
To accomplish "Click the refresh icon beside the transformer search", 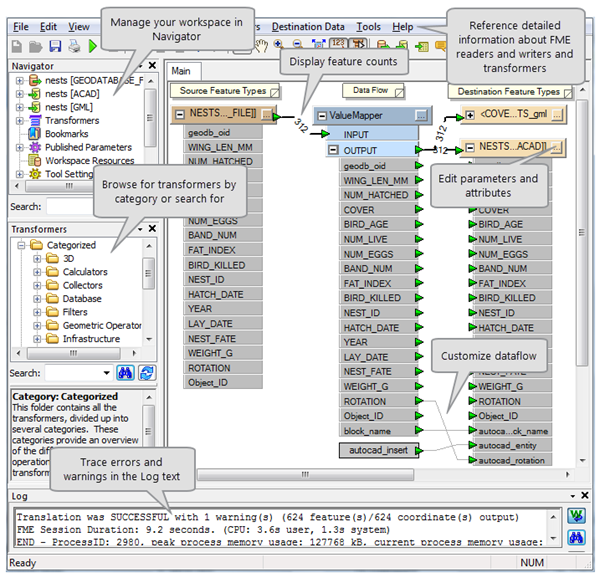I will point(147,373).
